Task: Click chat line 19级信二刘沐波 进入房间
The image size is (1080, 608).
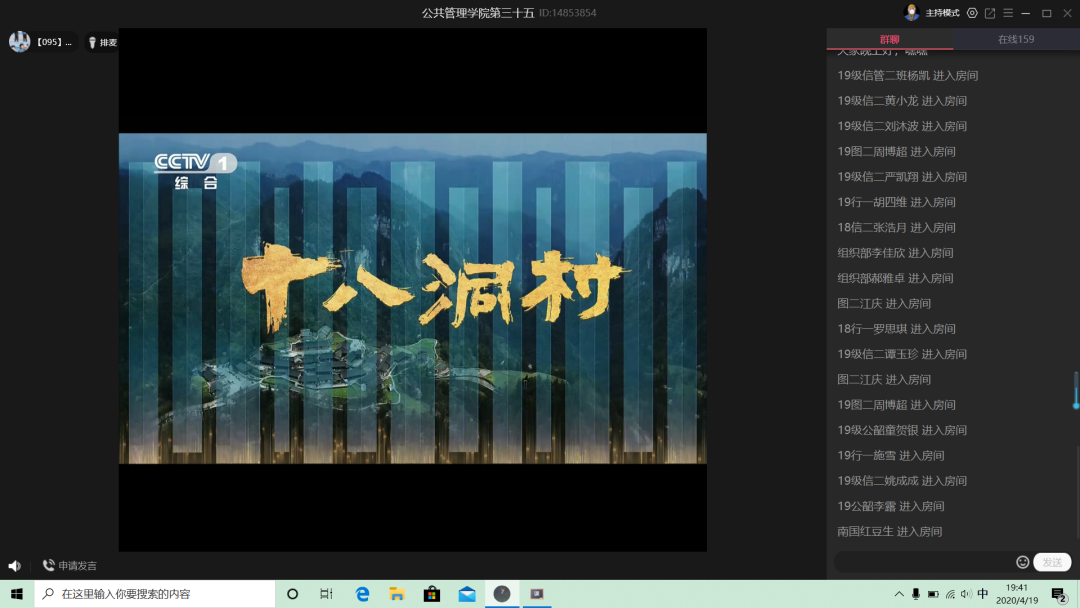Action: [902, 126]
